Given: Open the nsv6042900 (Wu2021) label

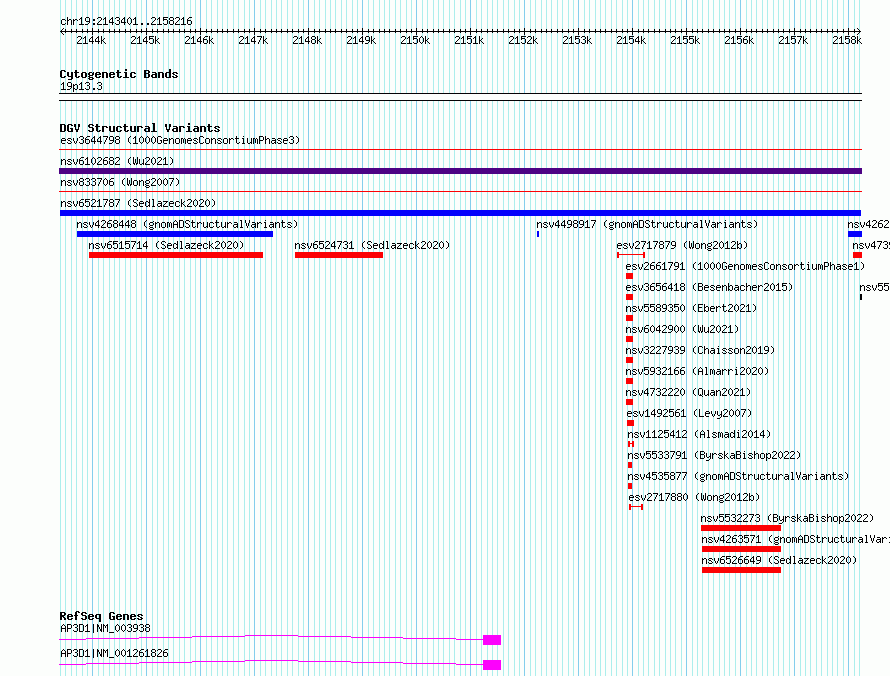Looking at the screenshot, I should tap(682, 329).
